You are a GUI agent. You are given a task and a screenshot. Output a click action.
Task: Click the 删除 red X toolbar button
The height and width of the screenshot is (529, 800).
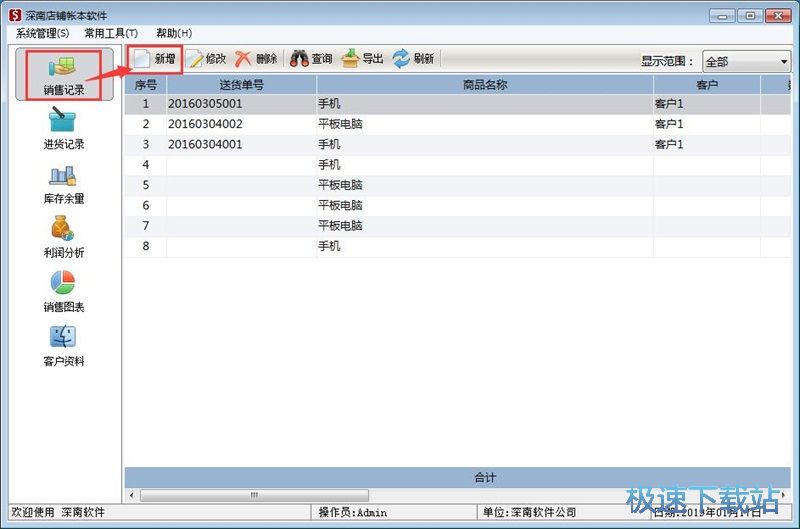coord(256,59)
